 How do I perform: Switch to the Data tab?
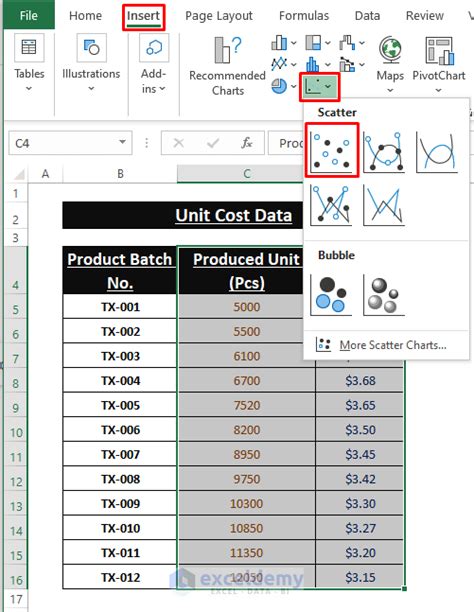[367, 16]
